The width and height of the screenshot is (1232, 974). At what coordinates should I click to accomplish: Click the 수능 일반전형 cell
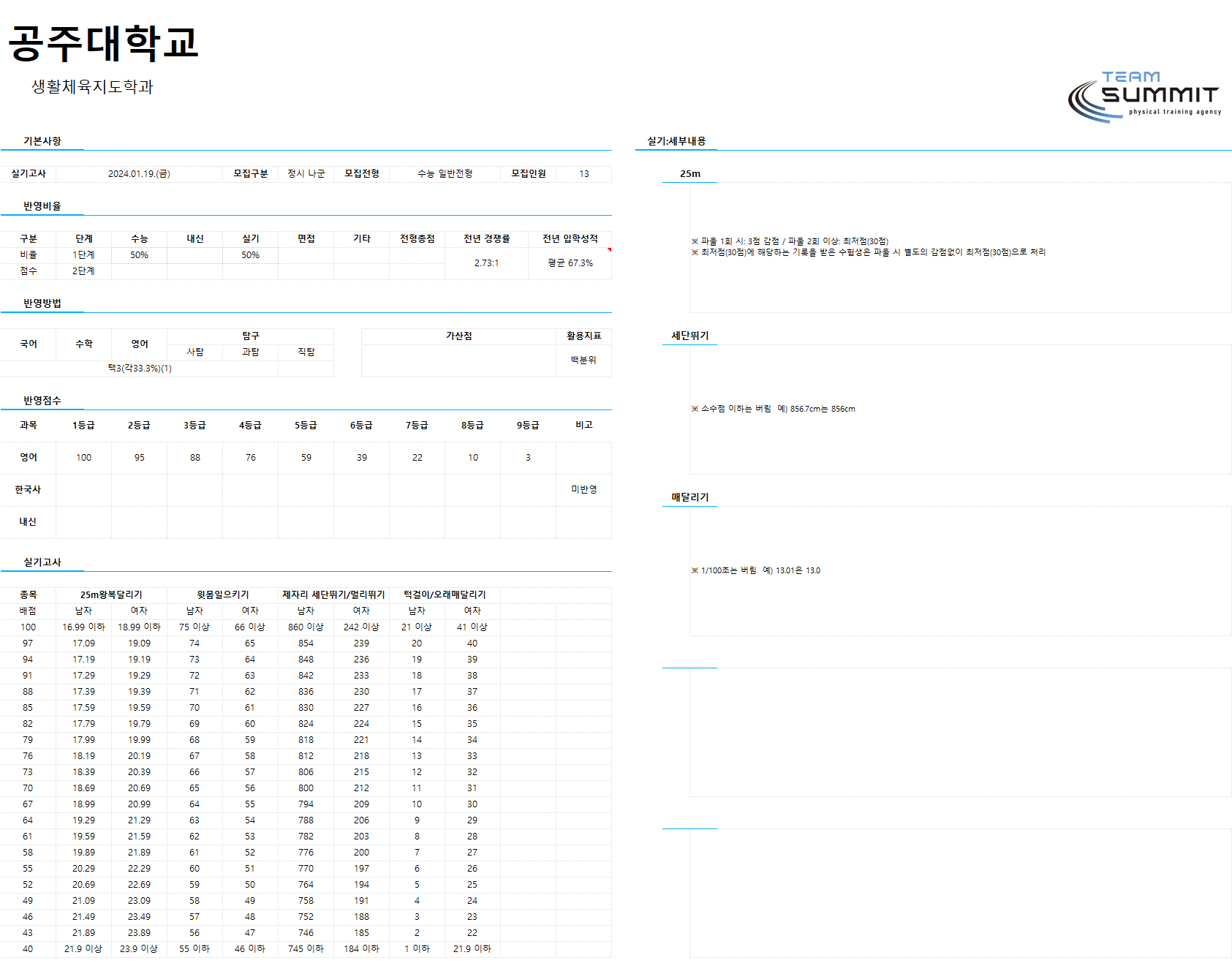click(445, 174)
